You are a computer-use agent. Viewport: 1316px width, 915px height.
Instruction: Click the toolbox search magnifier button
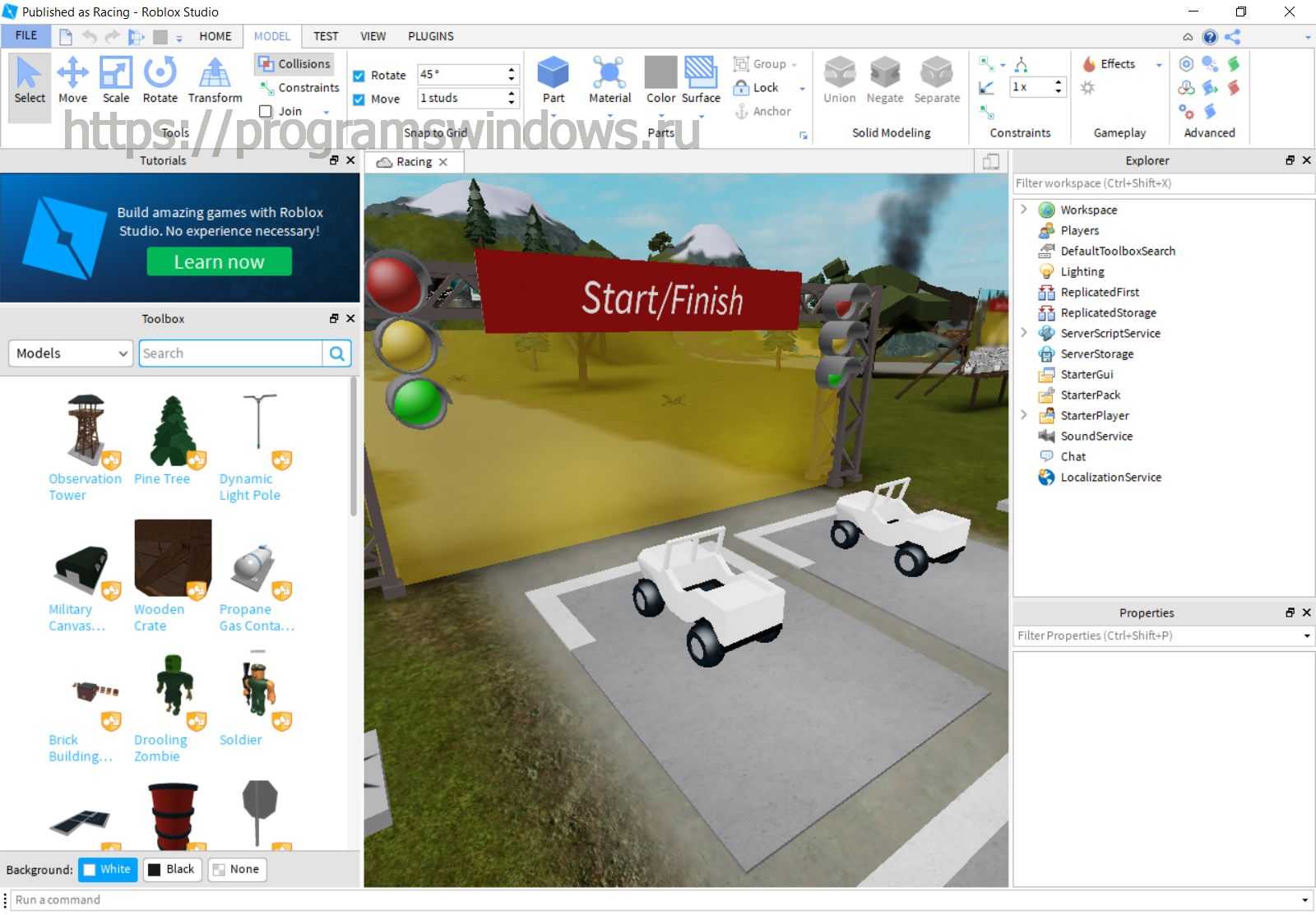click(337, 354)
